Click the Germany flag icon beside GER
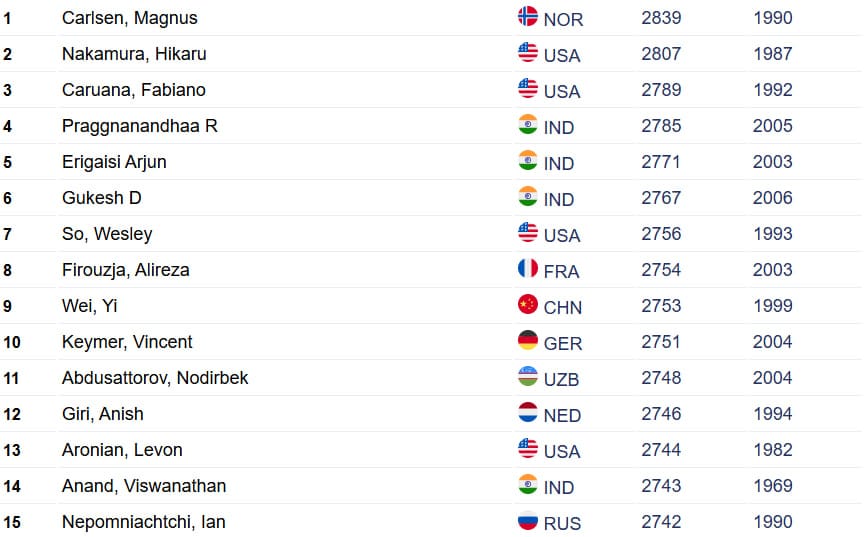 click(527, 340)
